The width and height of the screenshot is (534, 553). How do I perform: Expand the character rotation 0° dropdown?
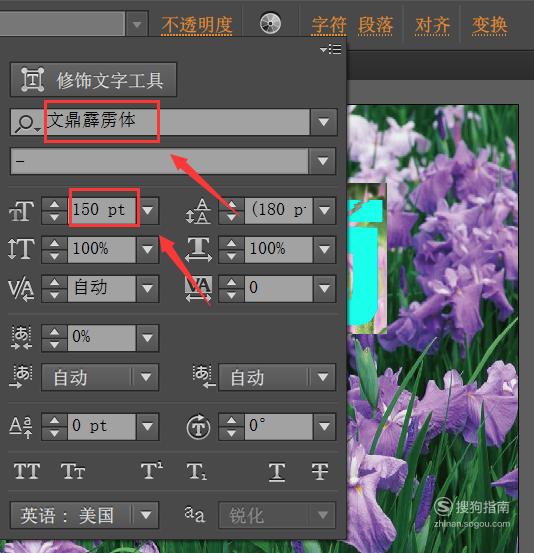tap(324, 427)
